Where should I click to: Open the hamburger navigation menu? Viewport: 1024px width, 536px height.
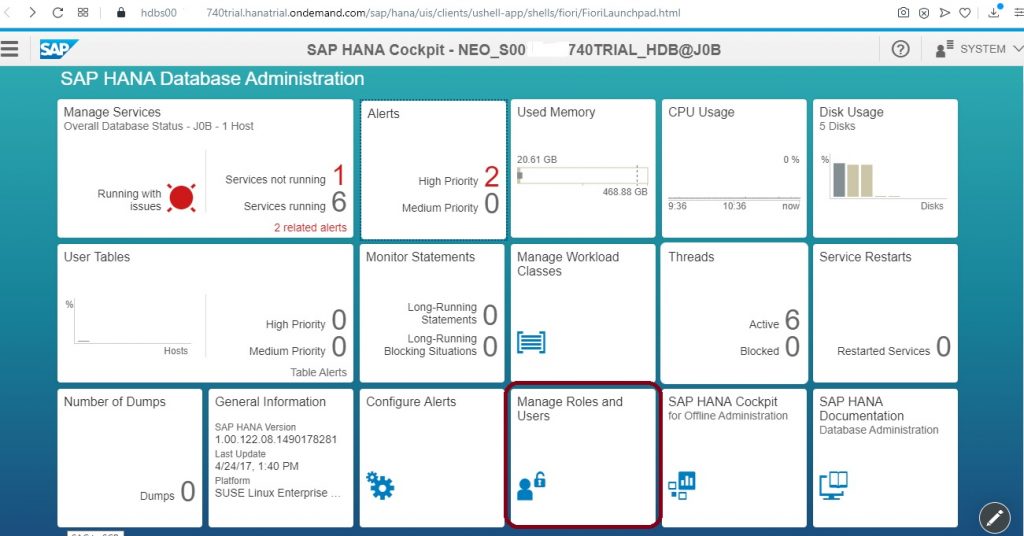pos(9,49)
